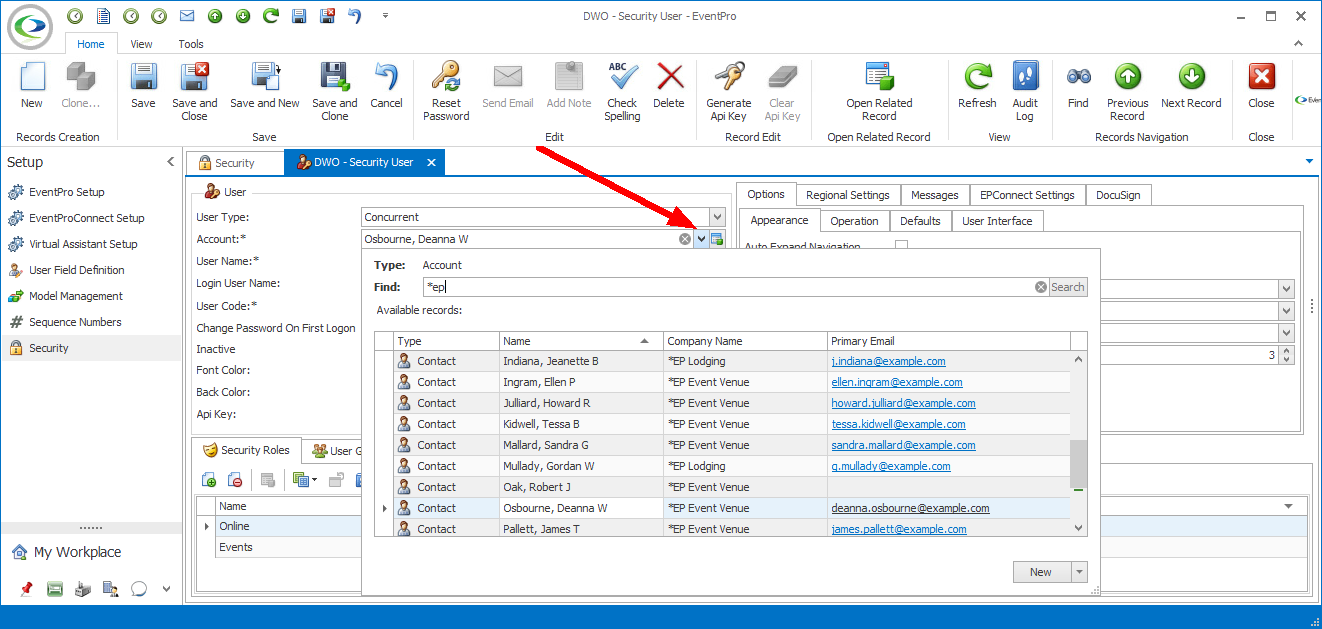
Task: Open the DocuSign tab
Action: tap(1118, 195)
